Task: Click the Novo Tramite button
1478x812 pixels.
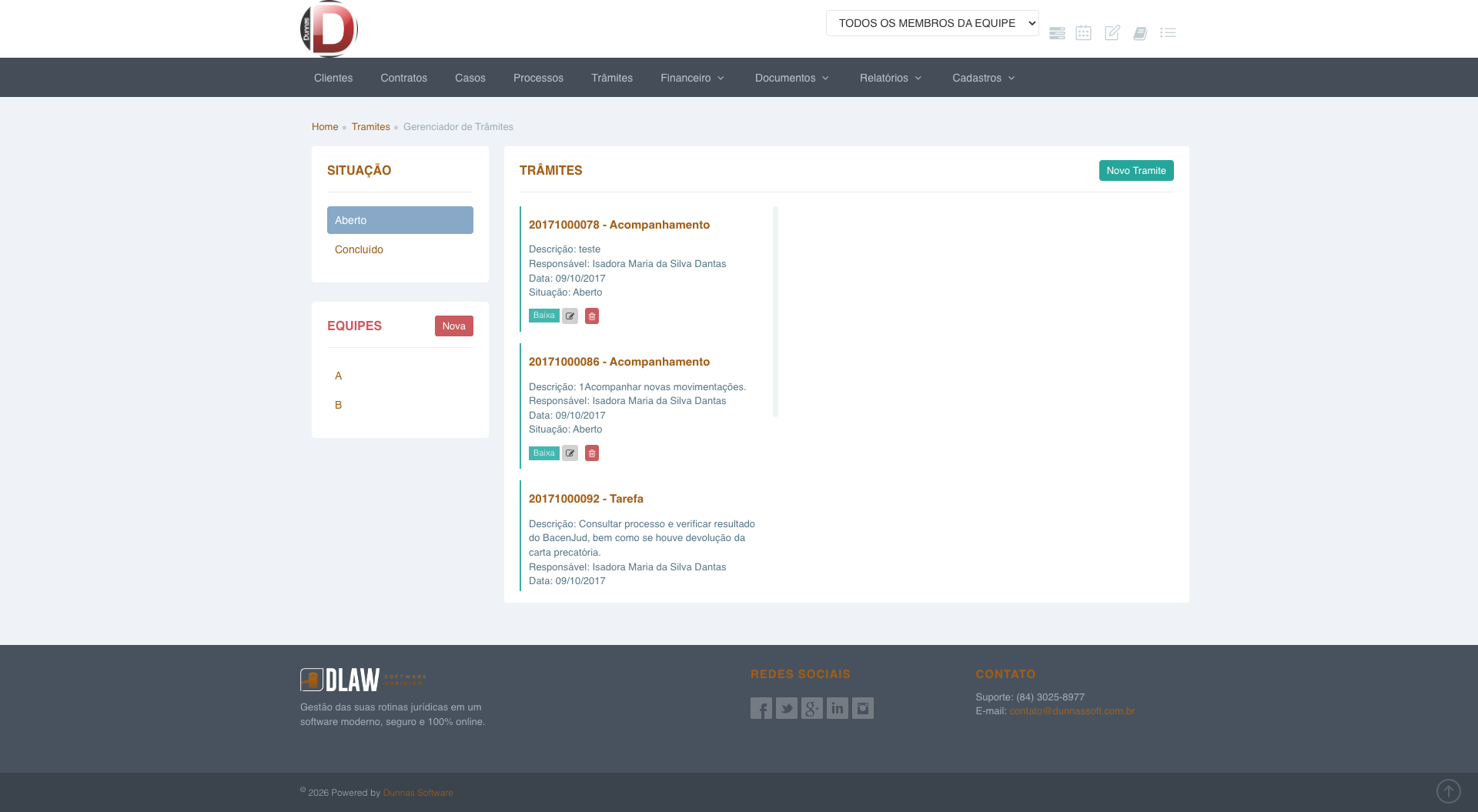Action: coord(1136,170)
